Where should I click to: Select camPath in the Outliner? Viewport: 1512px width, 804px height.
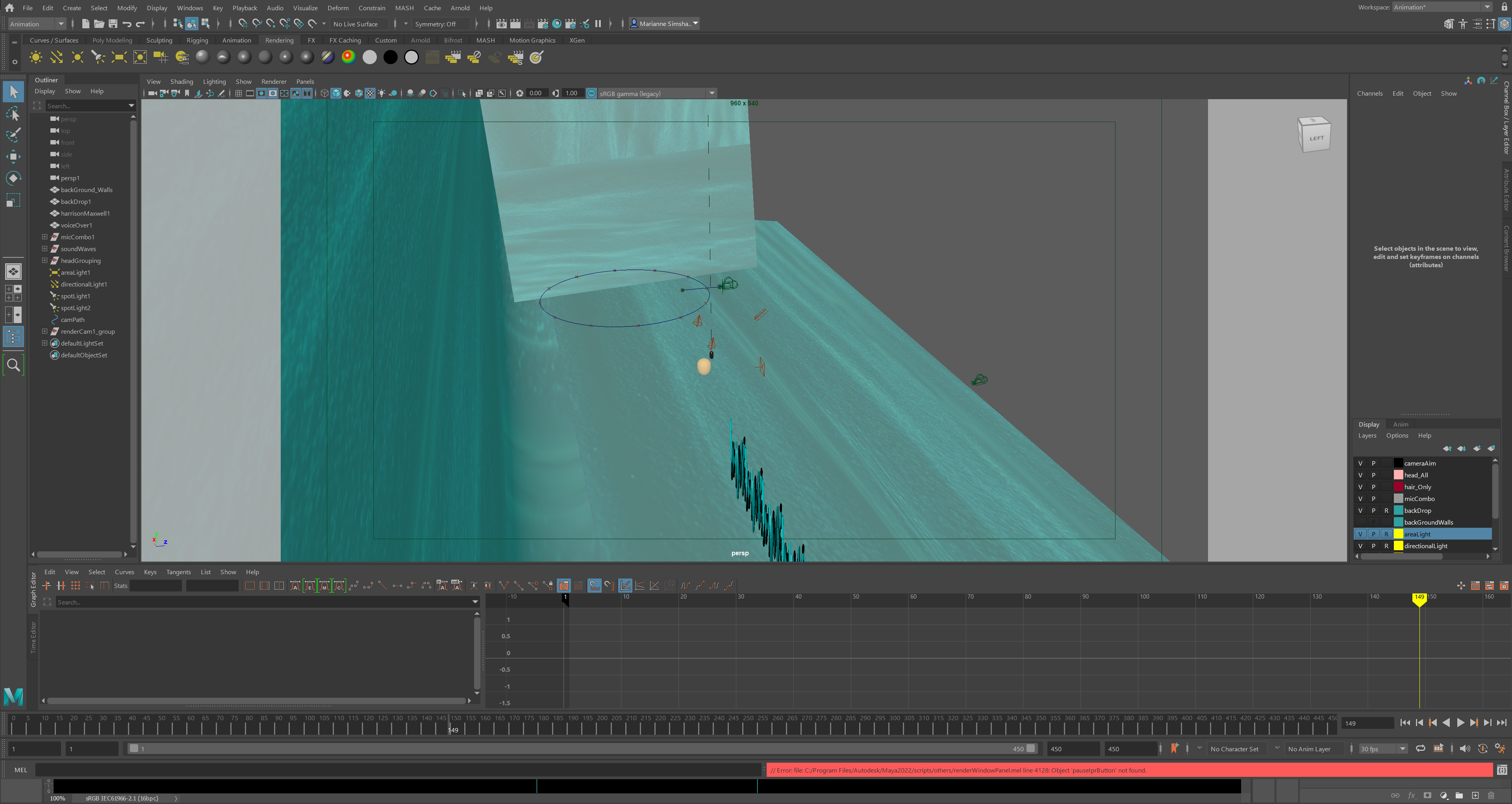coord(72,320)
